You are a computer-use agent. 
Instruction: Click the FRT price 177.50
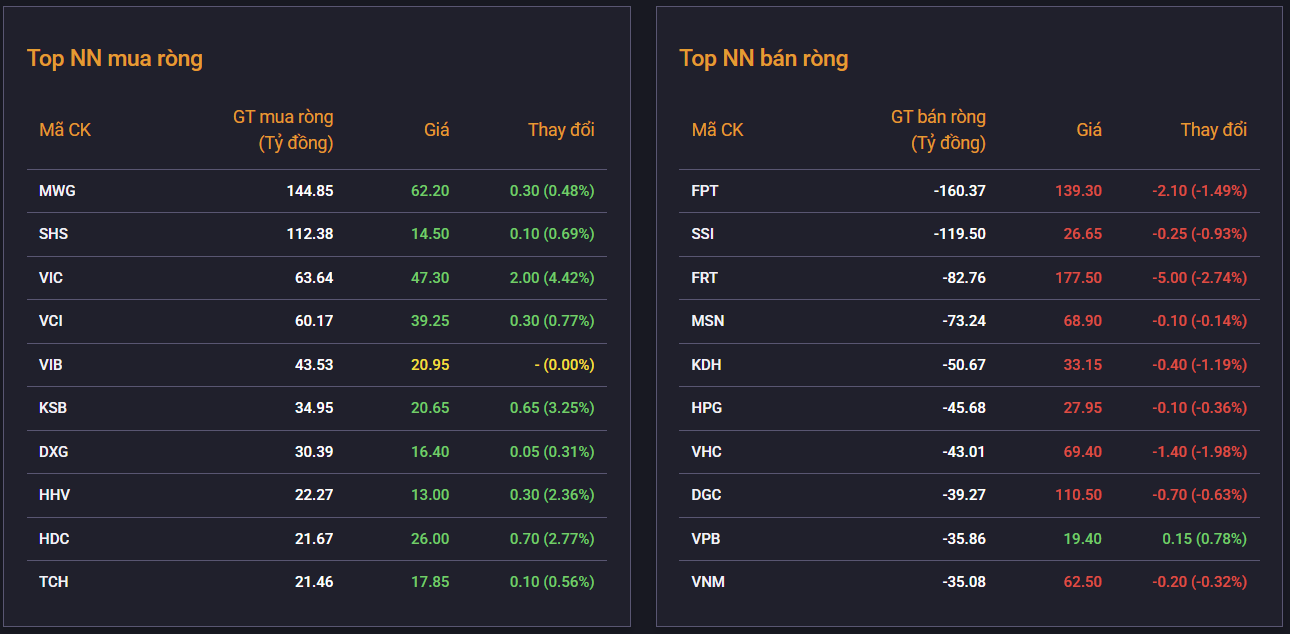tap(1079, 278)
